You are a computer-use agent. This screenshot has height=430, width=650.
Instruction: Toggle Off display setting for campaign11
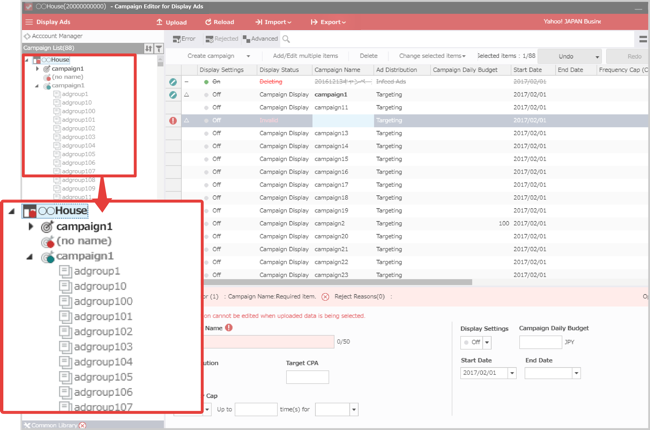[213, 107]
